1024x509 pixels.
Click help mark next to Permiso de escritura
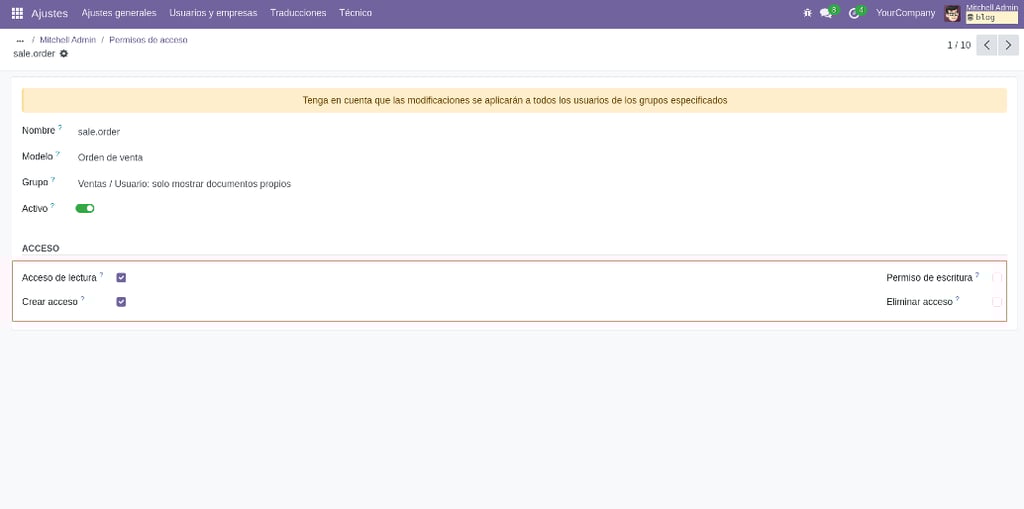977,274
